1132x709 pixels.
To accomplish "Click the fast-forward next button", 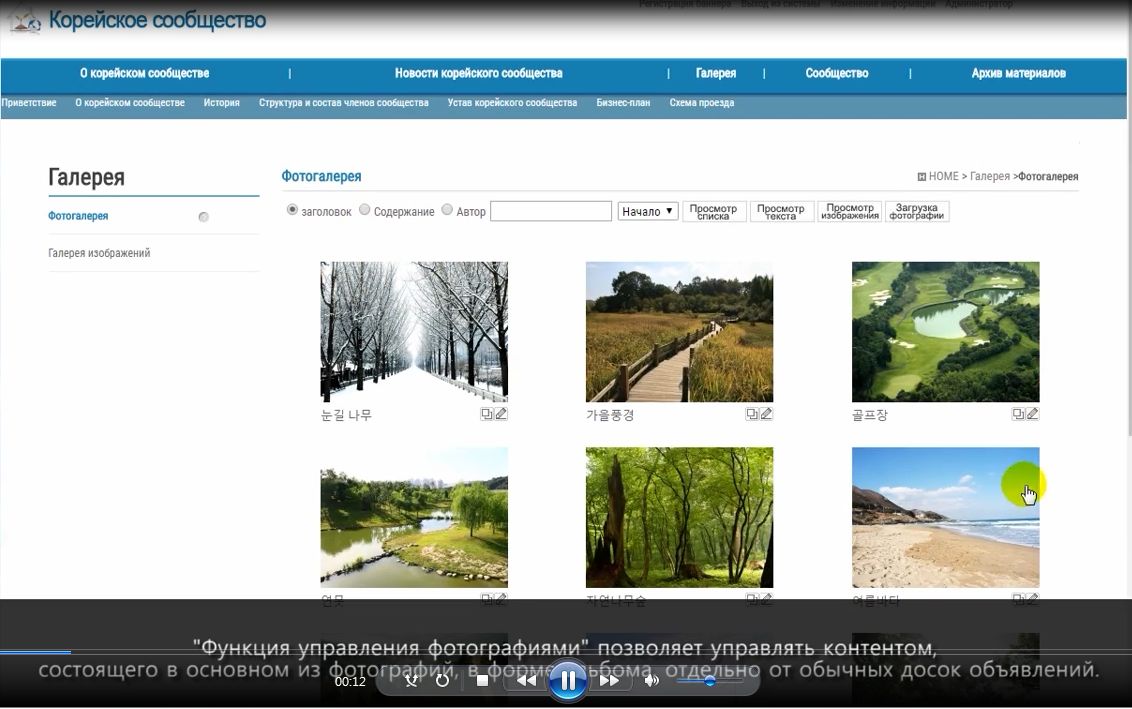I will pos(608,681).
